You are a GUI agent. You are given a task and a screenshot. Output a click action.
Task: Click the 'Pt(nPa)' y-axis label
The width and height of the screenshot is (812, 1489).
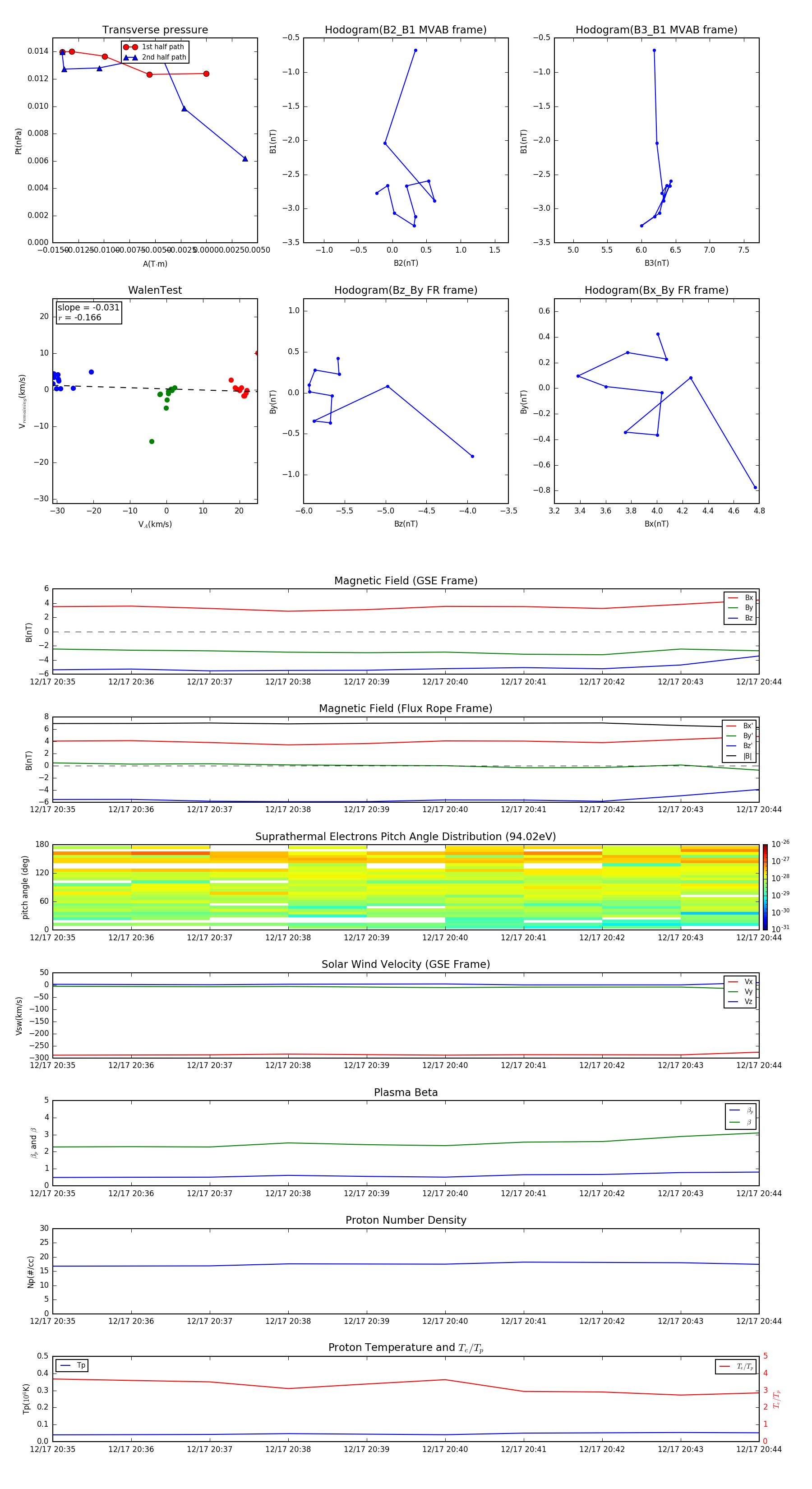18,140
